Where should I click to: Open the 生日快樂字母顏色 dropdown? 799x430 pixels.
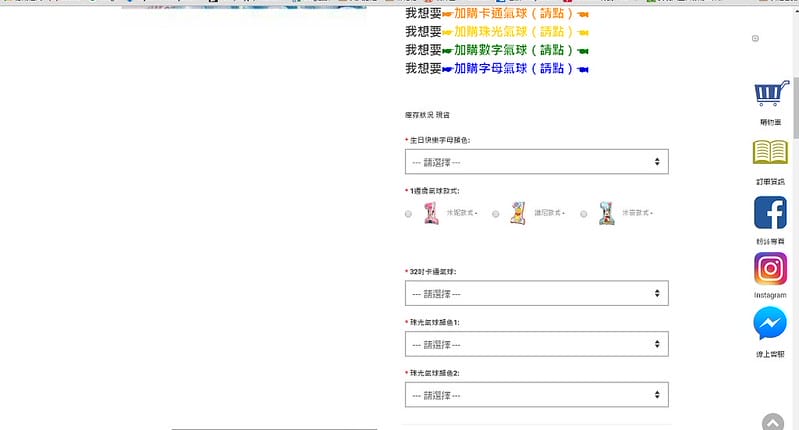[x=537, y=162]
